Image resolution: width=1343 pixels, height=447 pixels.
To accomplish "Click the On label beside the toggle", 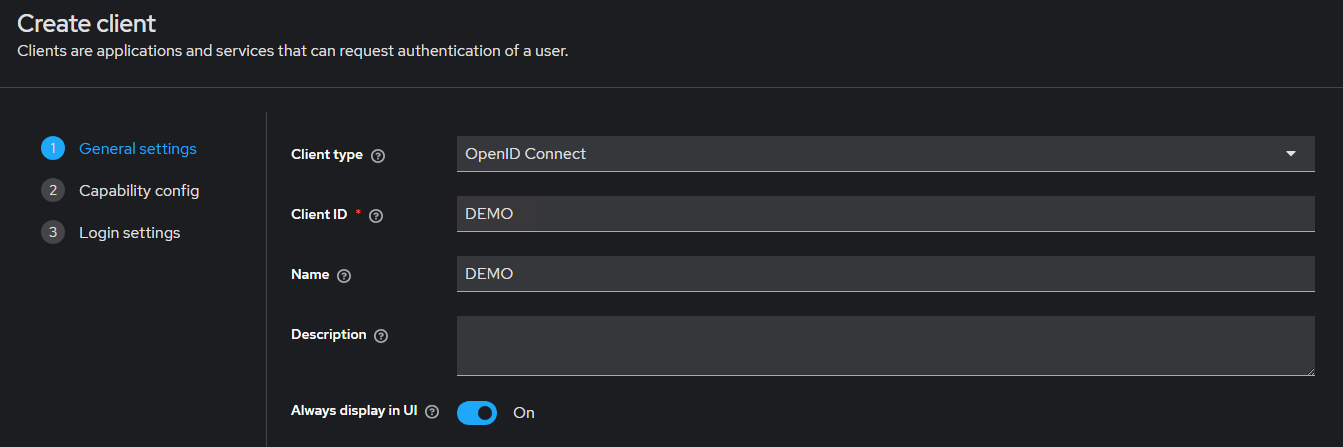I will coord(524,413).
